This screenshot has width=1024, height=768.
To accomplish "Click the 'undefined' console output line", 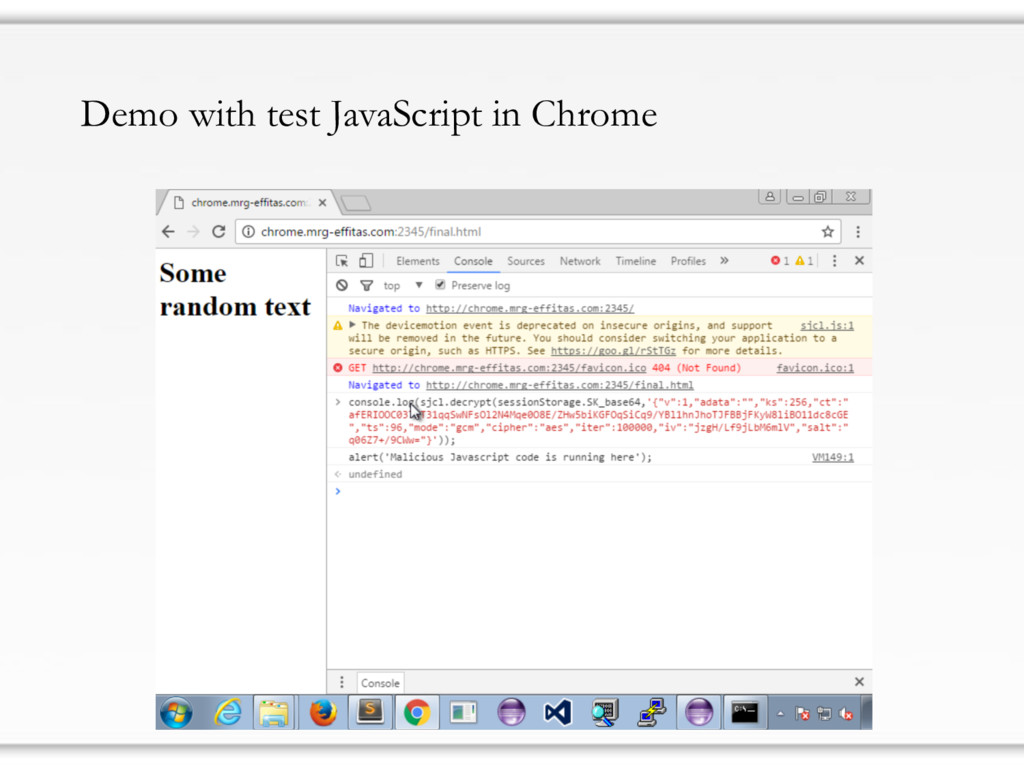I will (375, 474).
